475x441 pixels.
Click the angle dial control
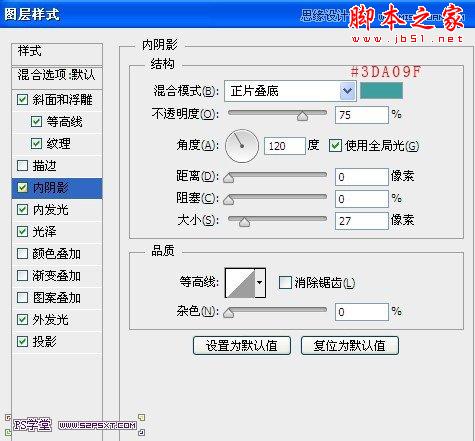click(242, 146)
